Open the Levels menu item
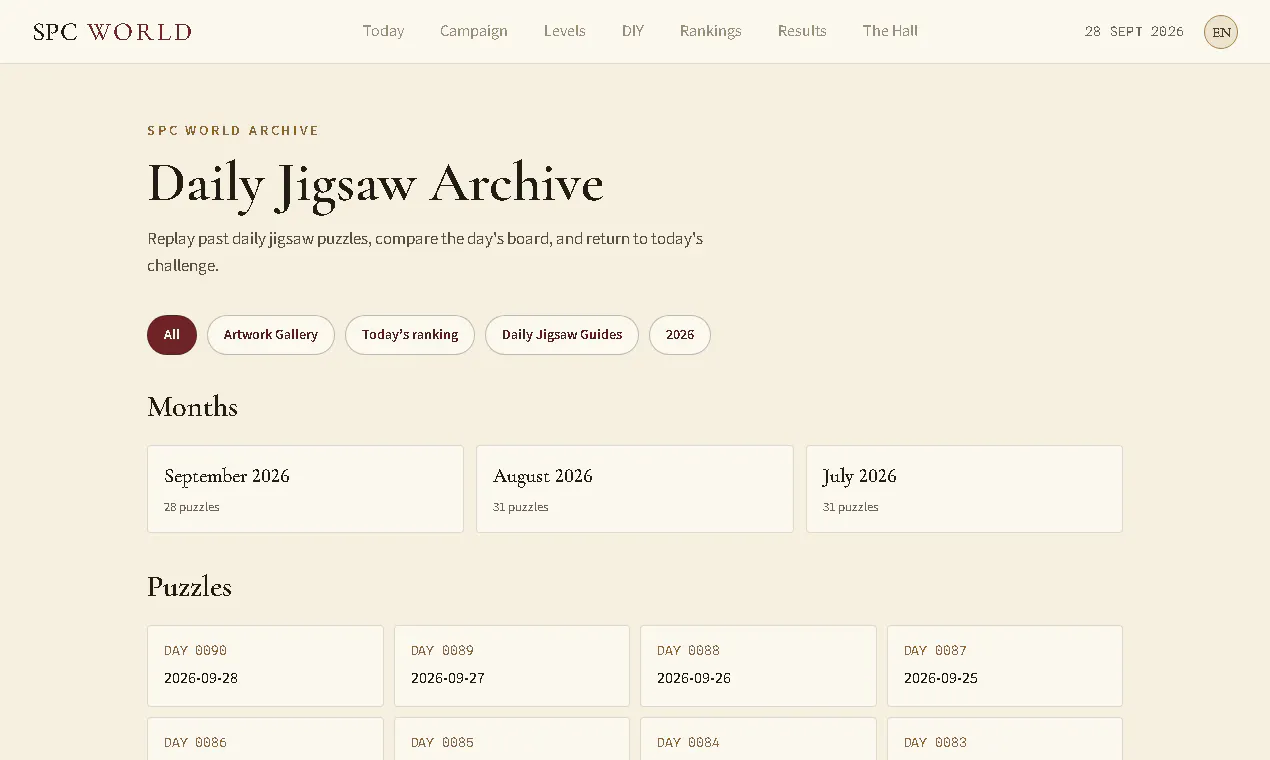This screenshot has height=760, width=1270. click(x=565, y=31)
